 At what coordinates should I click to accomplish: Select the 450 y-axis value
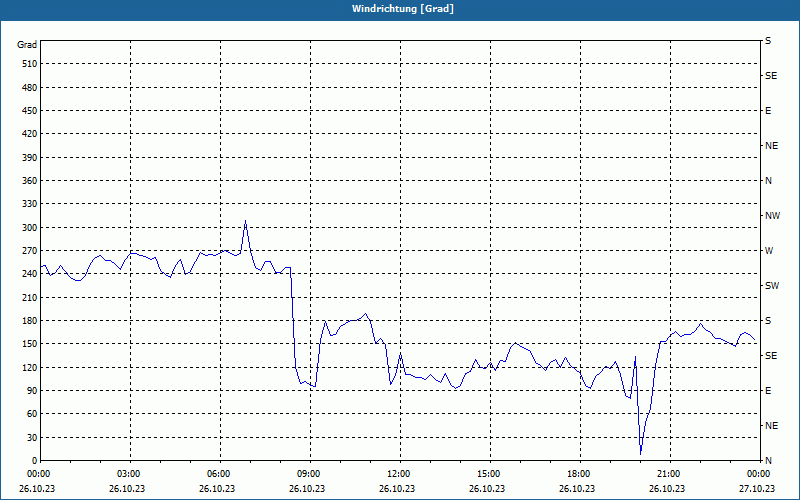(30, 111)
